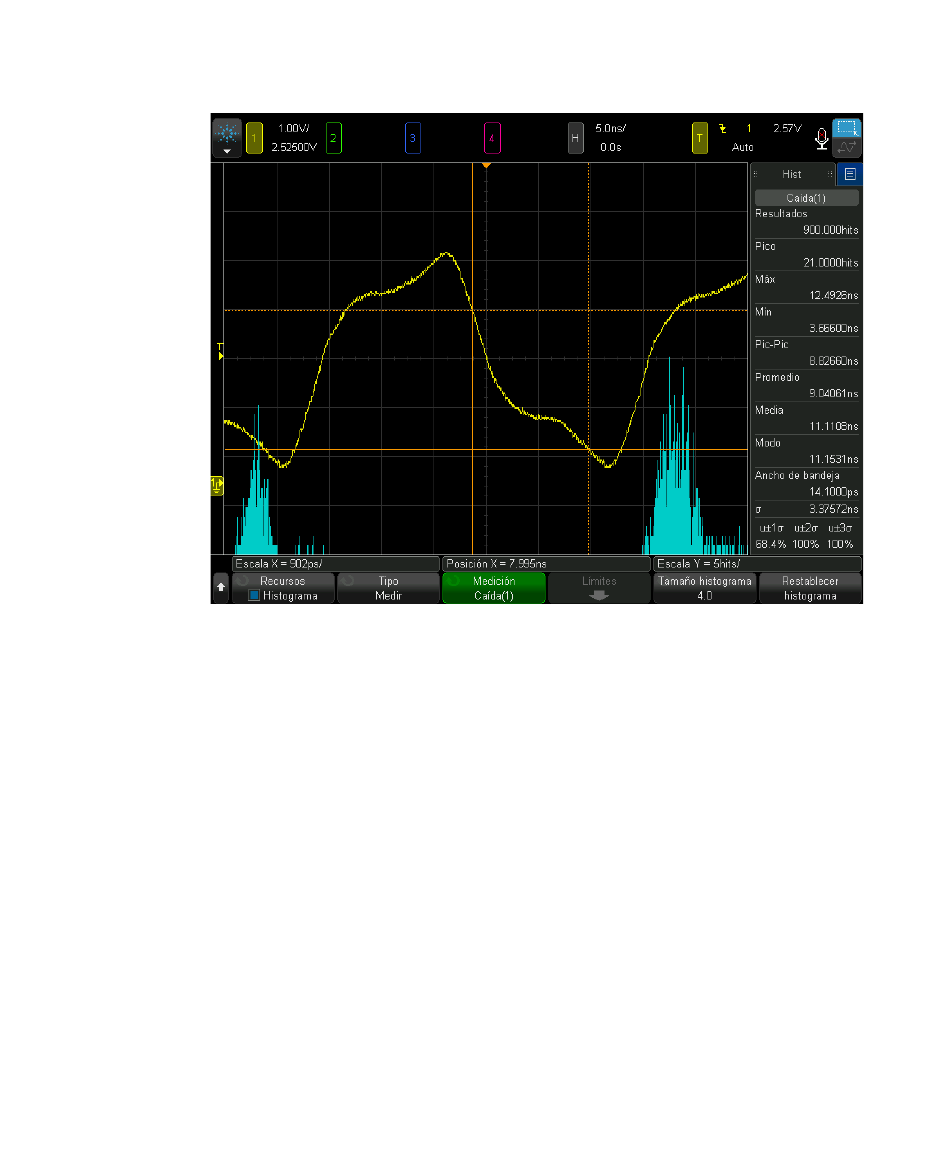Click the falling edge trigger slope icon
950x1165 pixels.
tap(722, 129)
